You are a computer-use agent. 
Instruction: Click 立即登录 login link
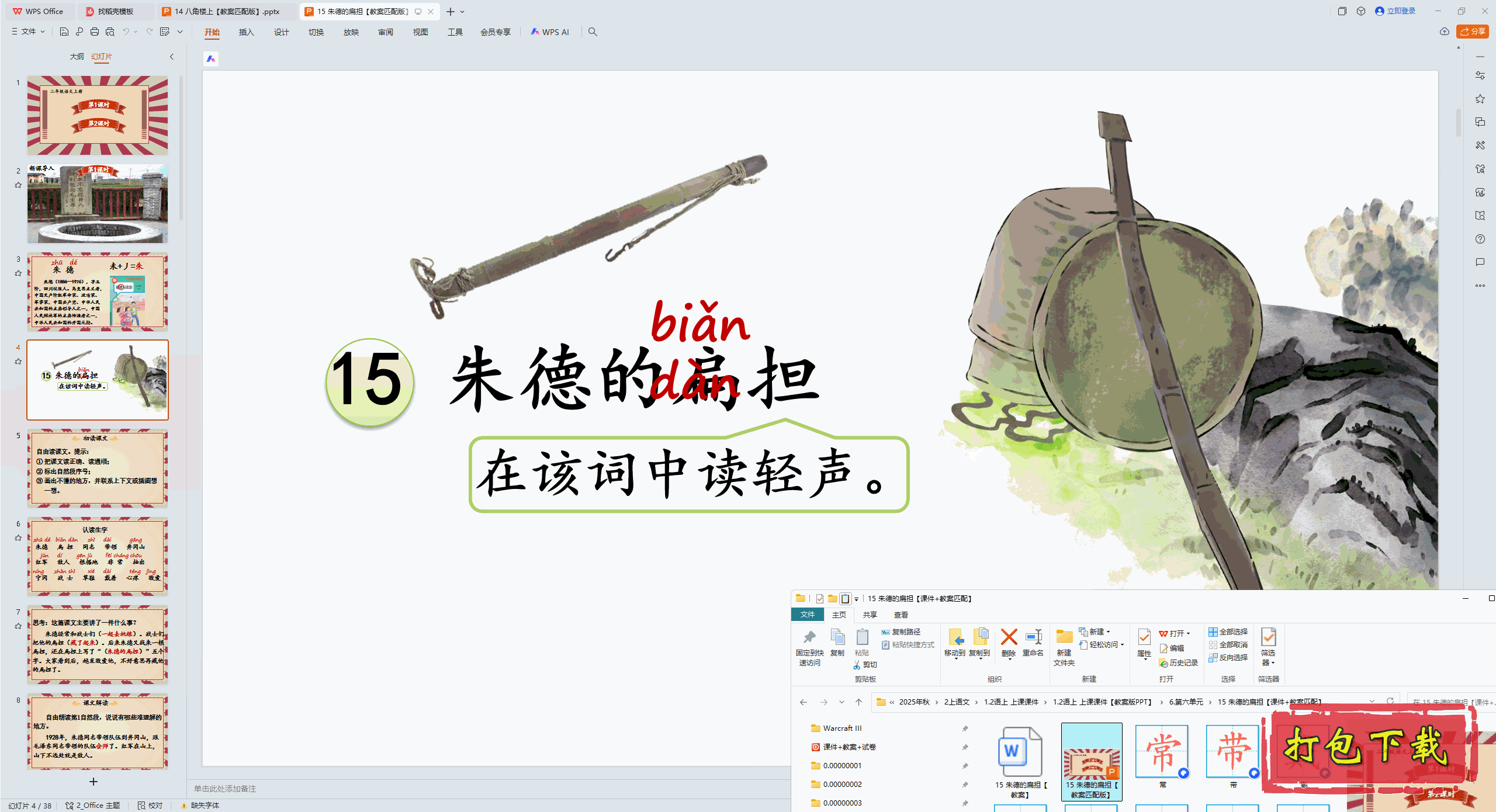[x=1401, y=11]
